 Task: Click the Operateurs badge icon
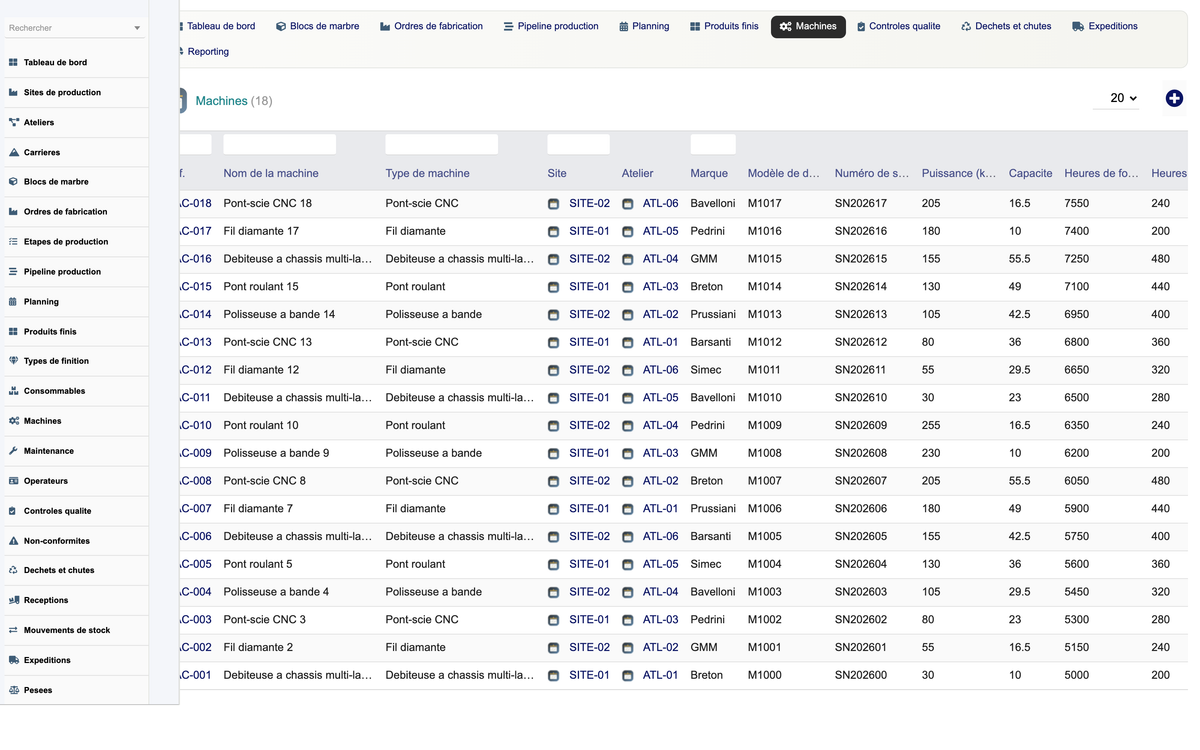click(x=13, y=481)
